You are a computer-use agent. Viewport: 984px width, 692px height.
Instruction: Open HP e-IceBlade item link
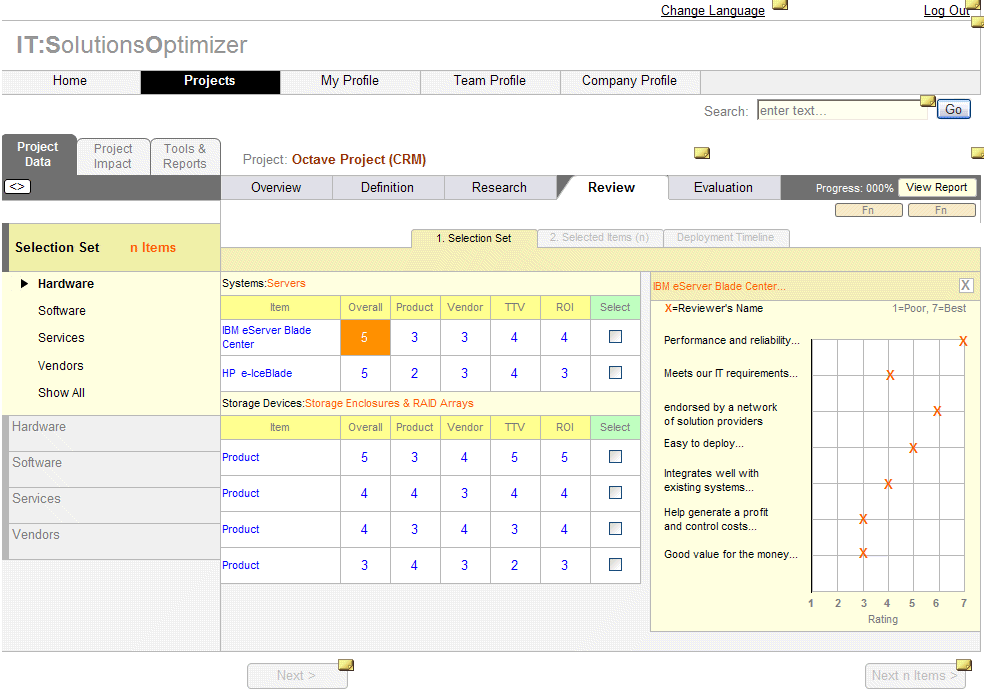pyautogui.click(x=257, y=373)
